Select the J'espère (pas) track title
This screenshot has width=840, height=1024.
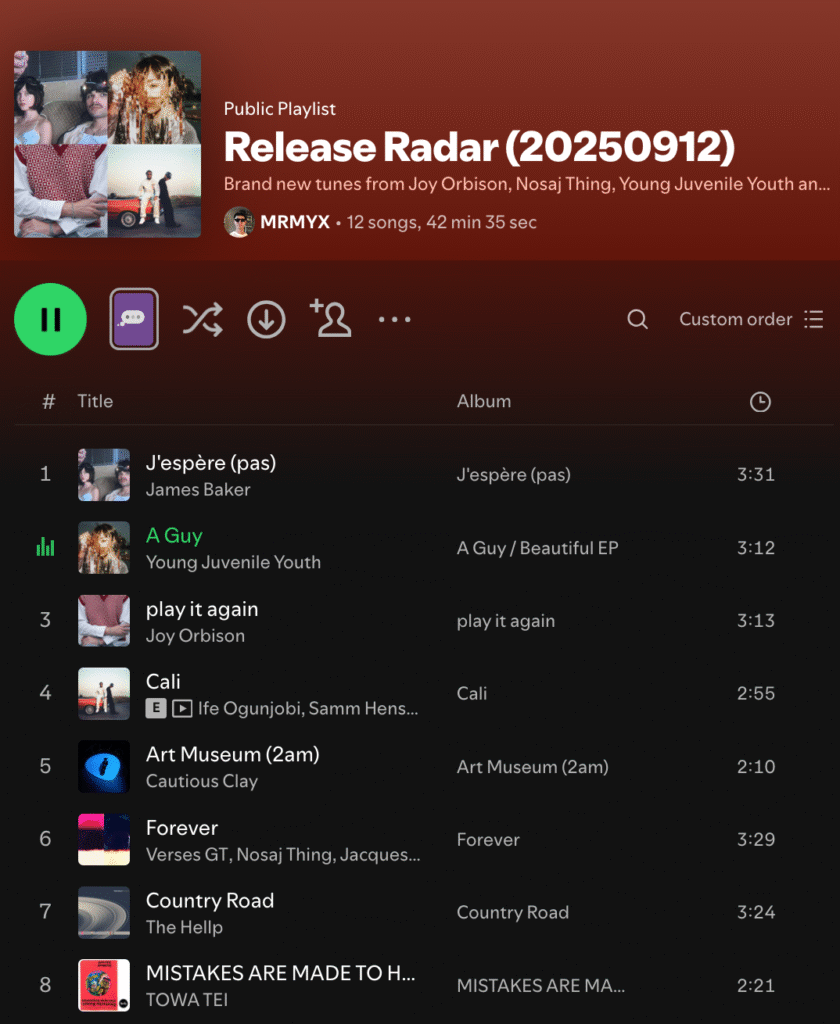click(211, 463)
